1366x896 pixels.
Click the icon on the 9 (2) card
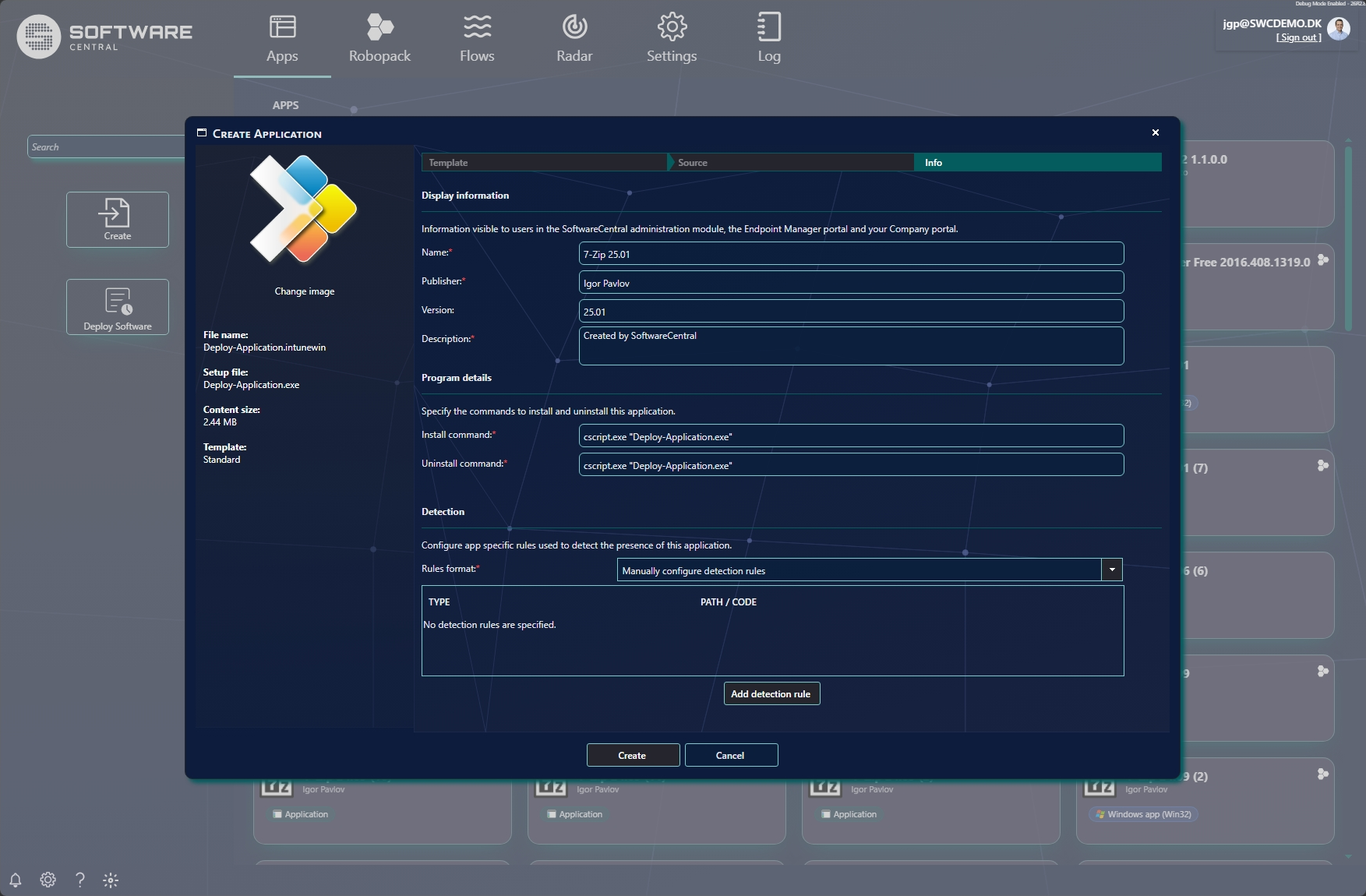pyautogui.click(x=1322, y=774)
